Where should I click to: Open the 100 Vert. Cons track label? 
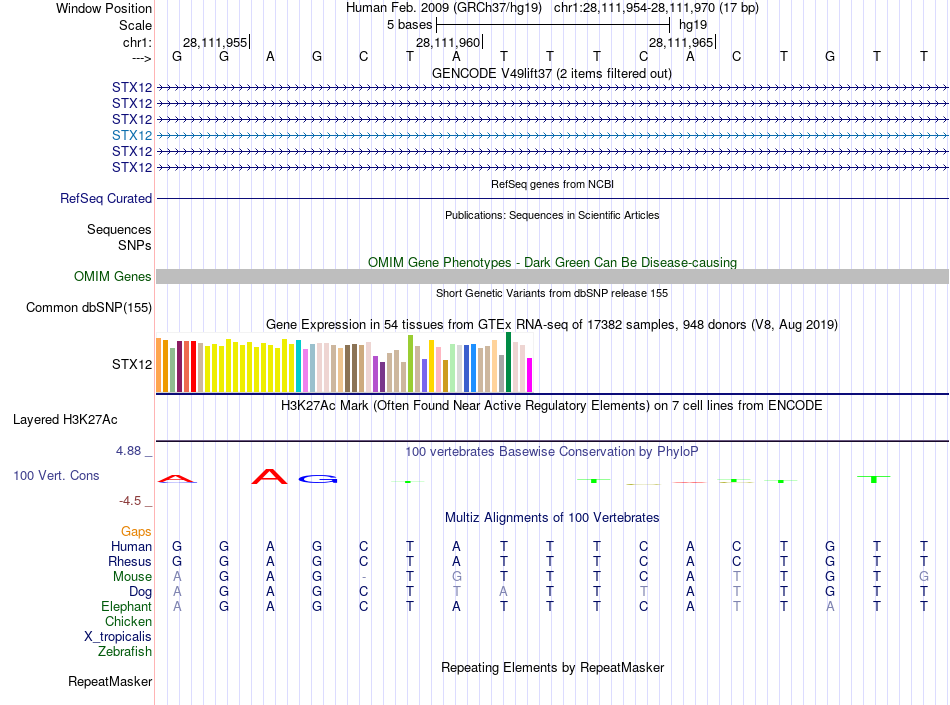(56, 476)
